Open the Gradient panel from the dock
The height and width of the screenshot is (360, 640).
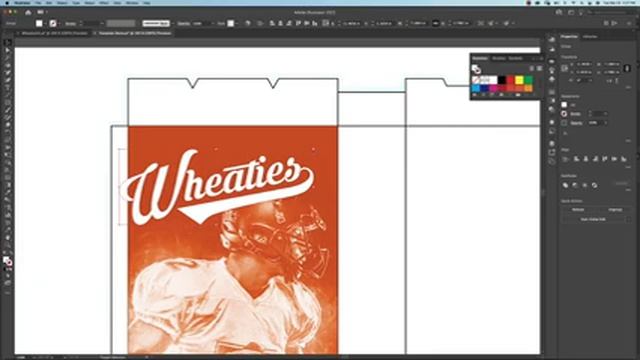(x=552, y=101)
